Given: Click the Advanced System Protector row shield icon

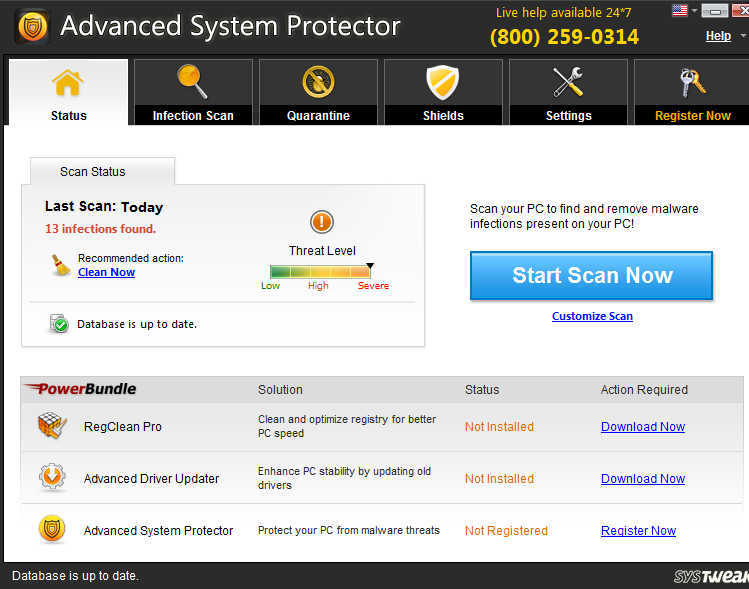Looking at the screenshot, I should (52, 529).
